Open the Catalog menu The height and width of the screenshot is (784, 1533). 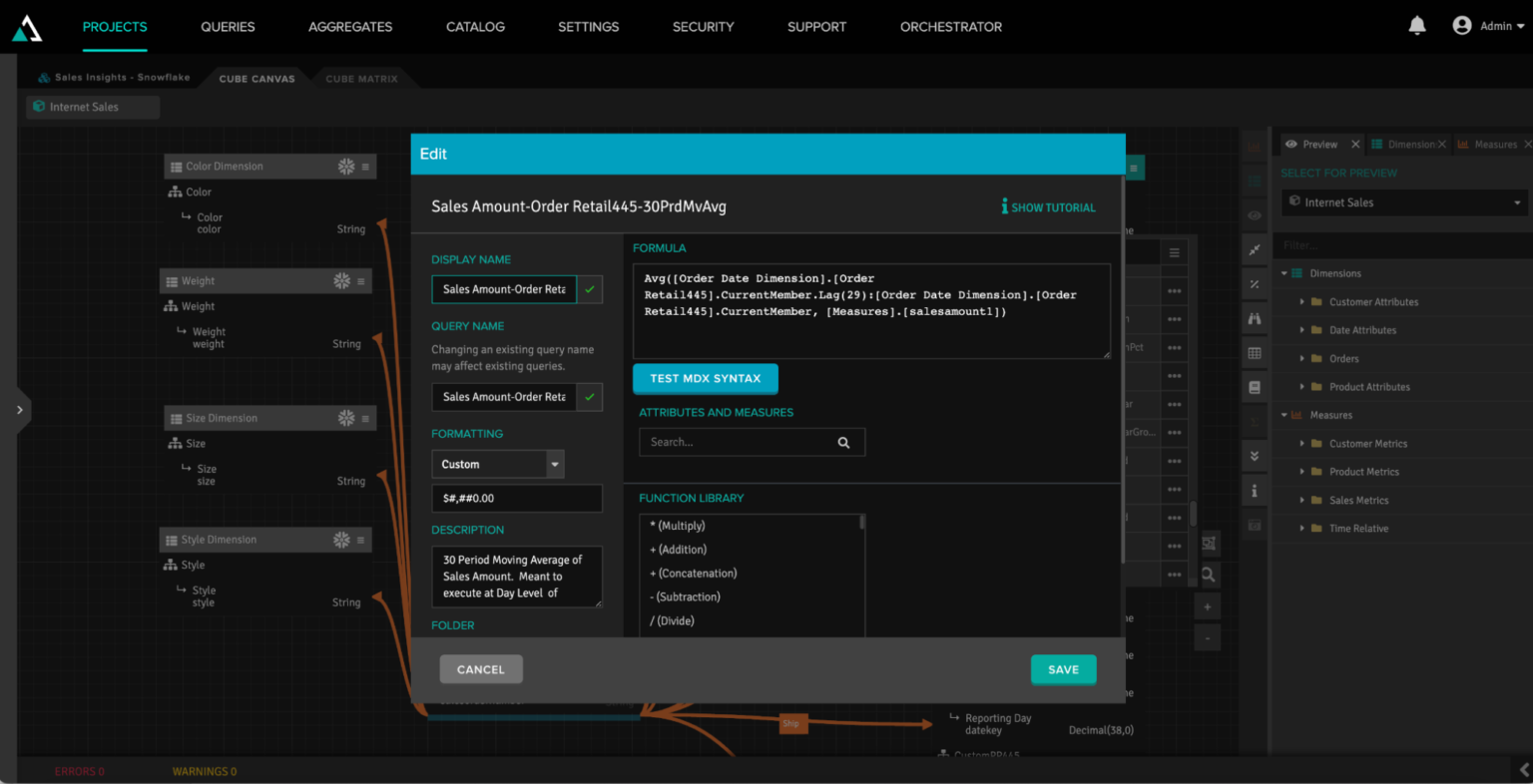475,27
